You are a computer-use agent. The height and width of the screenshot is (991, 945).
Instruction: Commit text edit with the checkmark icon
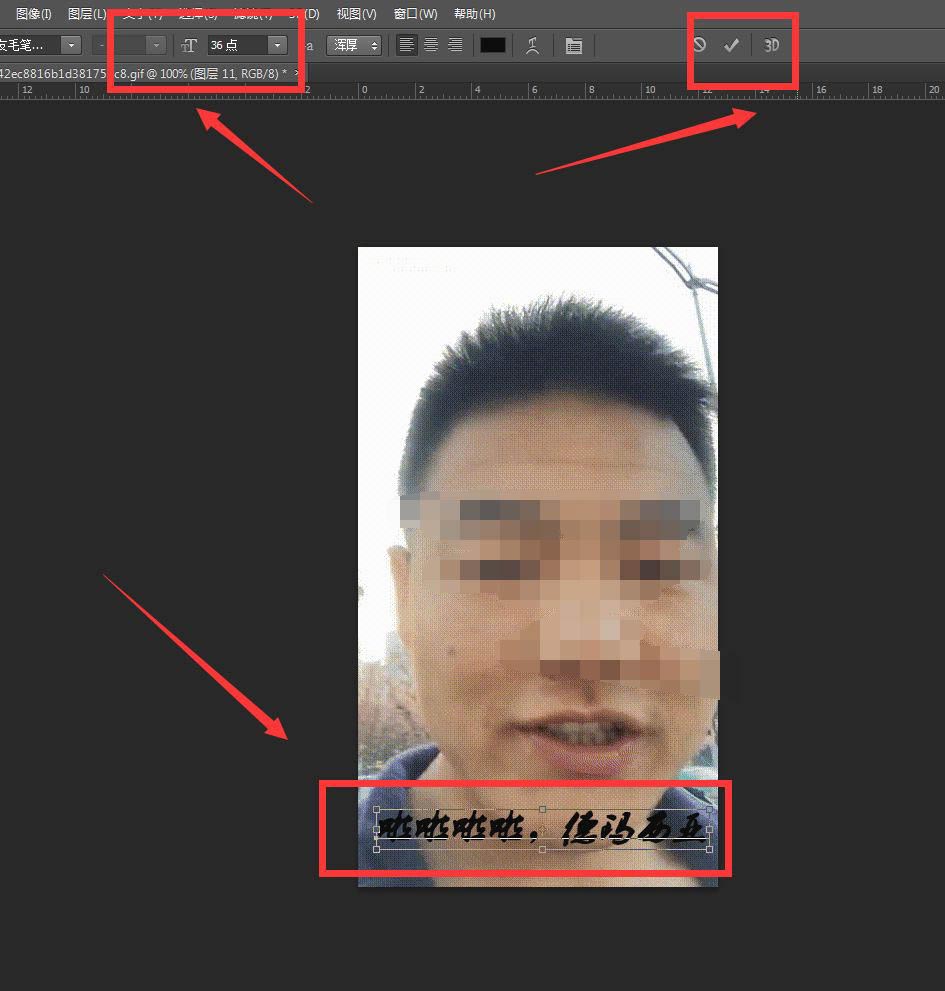click(731, 46)
